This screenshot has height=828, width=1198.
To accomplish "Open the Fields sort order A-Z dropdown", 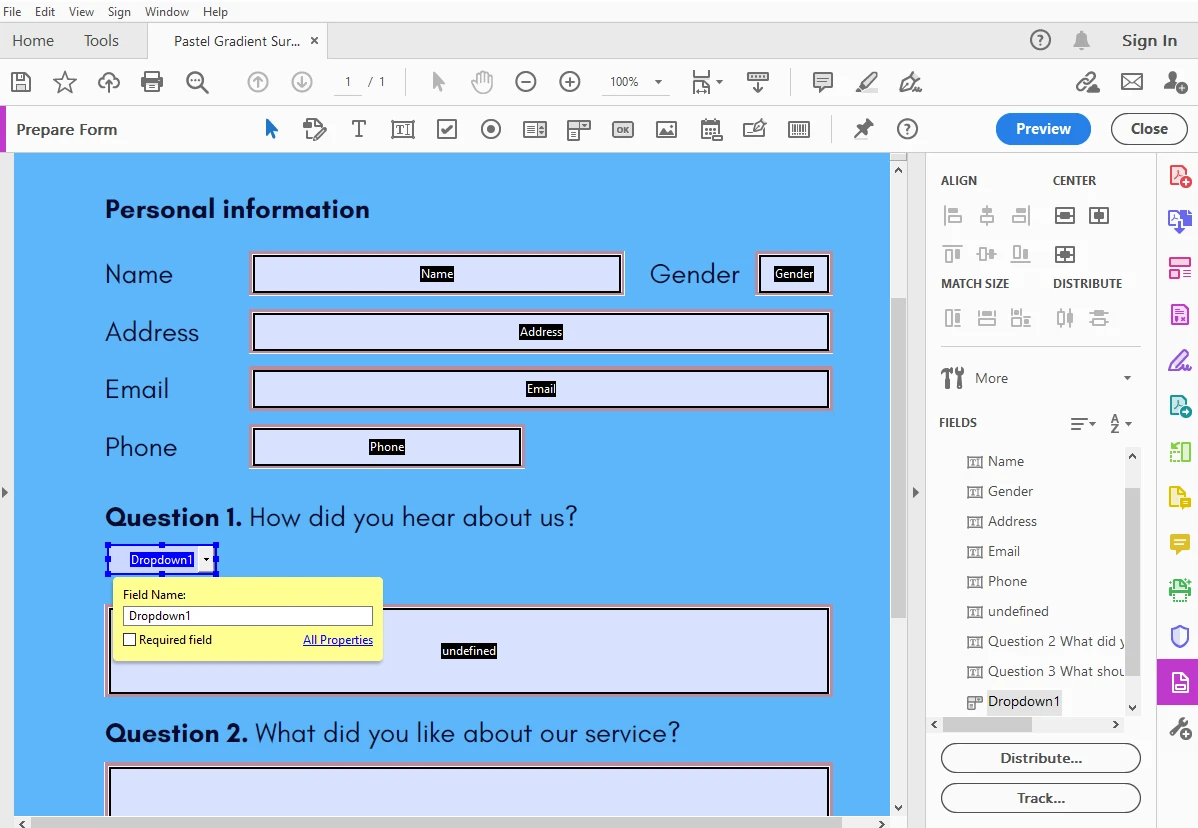I will tap(1120, 423).
